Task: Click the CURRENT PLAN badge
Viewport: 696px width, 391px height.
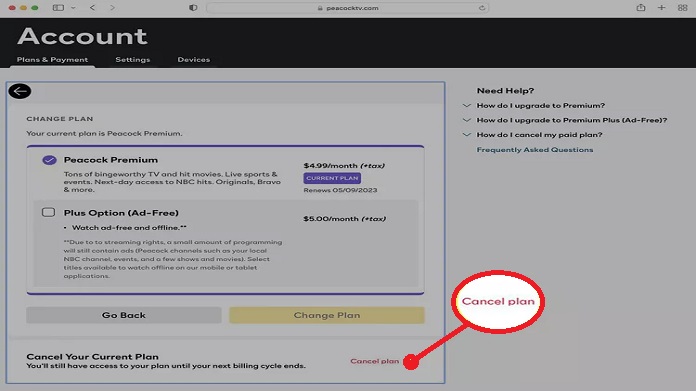Action: [x=332, y=178]
